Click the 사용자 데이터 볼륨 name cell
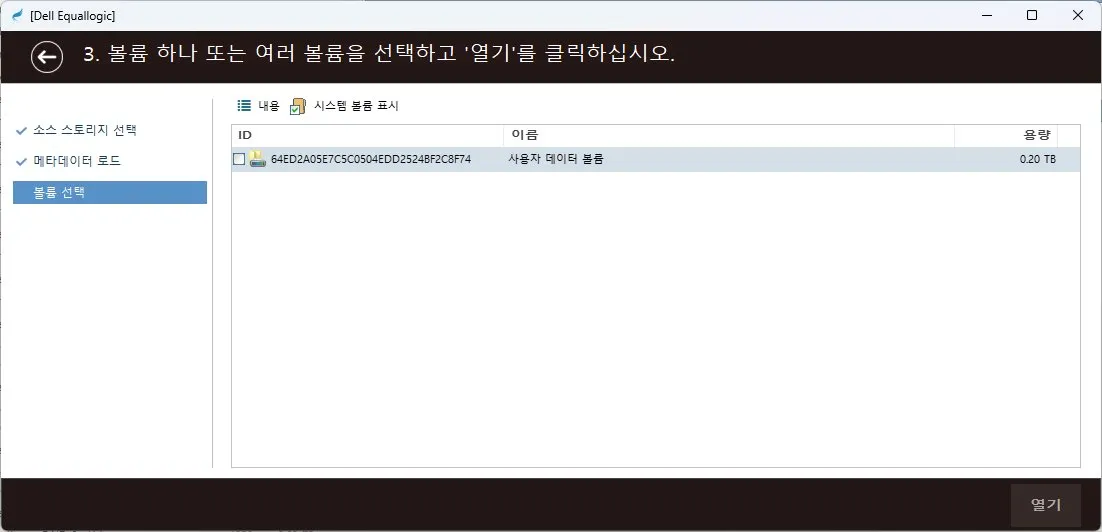Screen dimensions: 1102x532 [x=556, y=160]
